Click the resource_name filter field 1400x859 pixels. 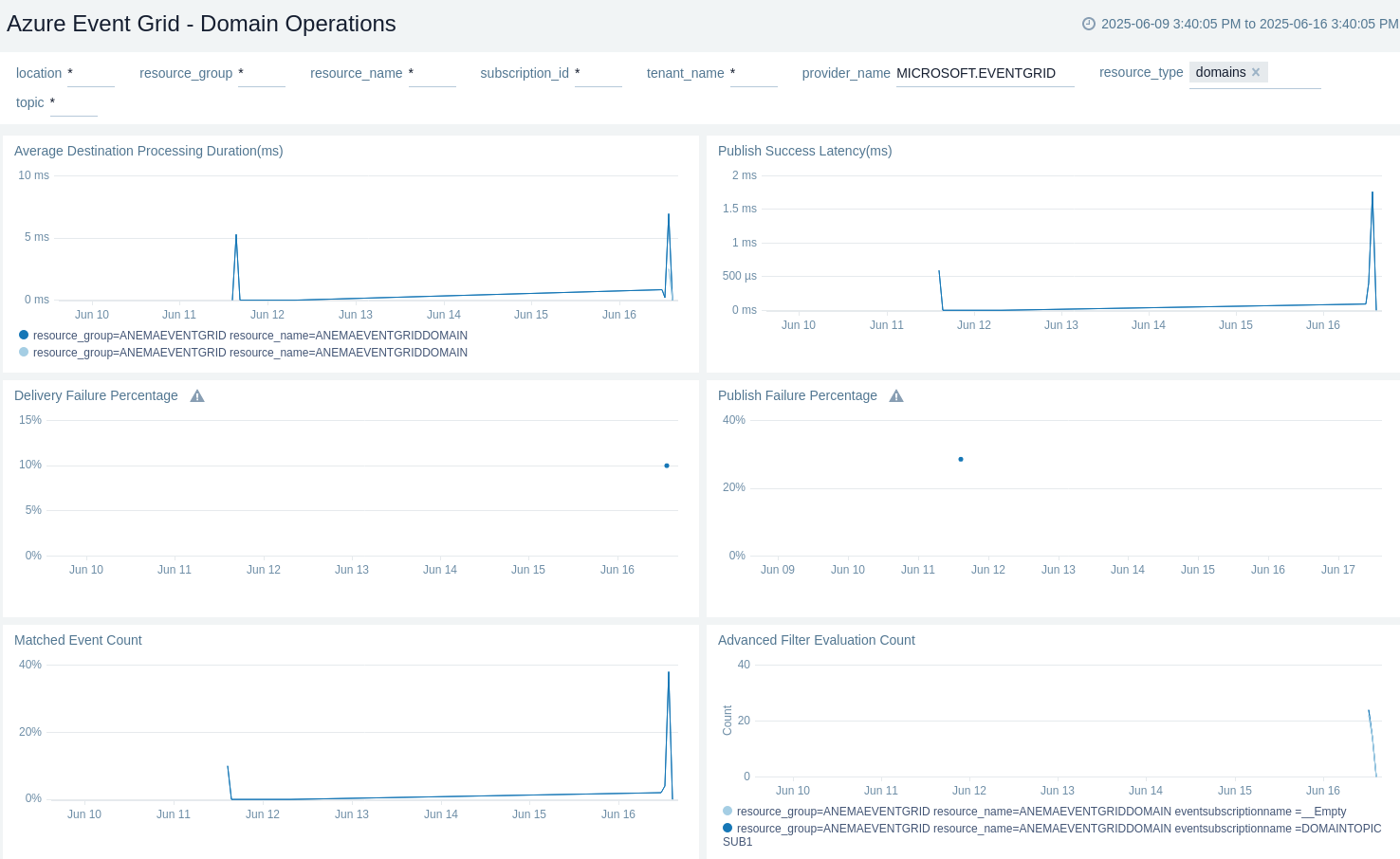pos(433,73)
